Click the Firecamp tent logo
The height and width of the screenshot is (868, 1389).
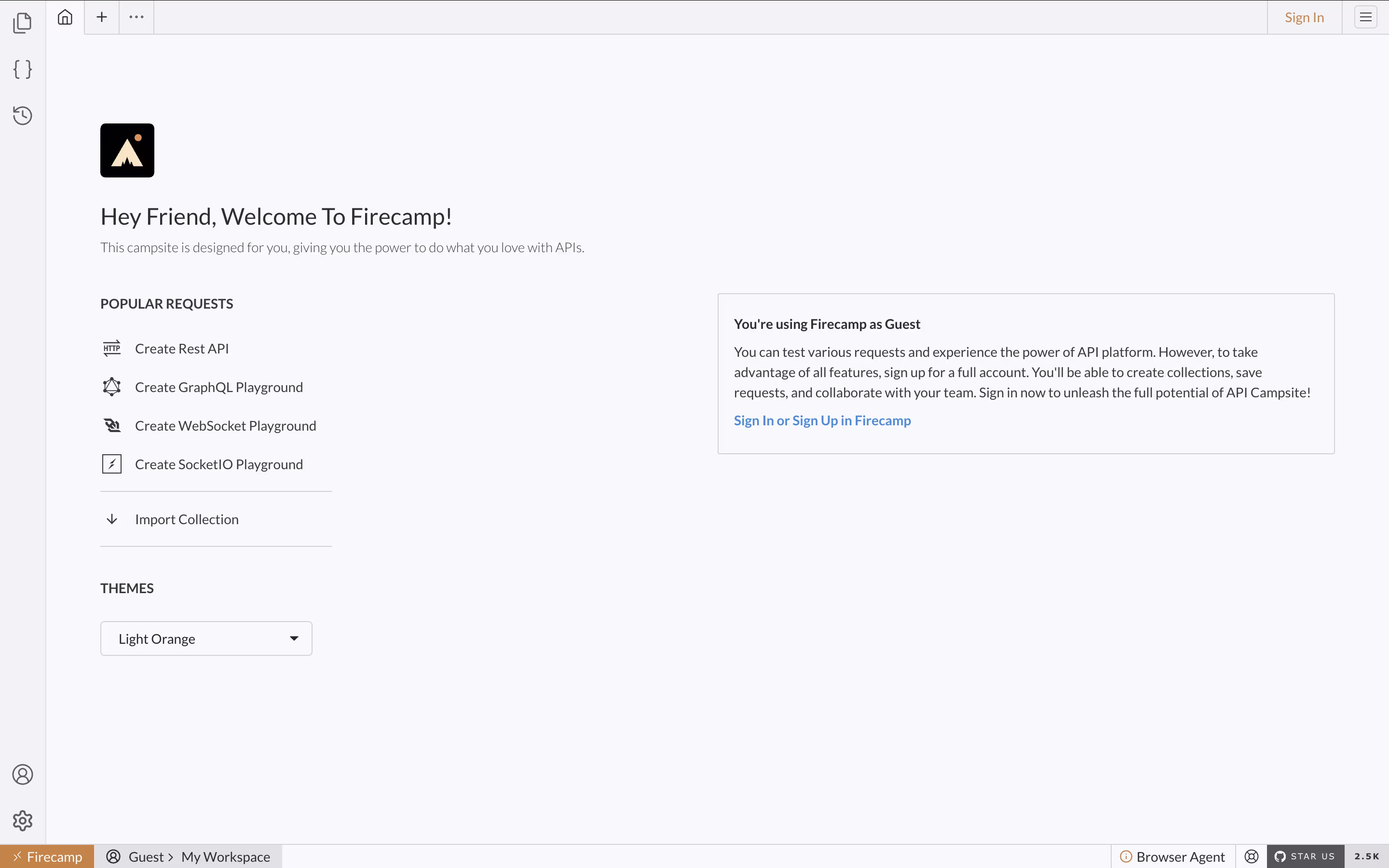coord(127,150)
